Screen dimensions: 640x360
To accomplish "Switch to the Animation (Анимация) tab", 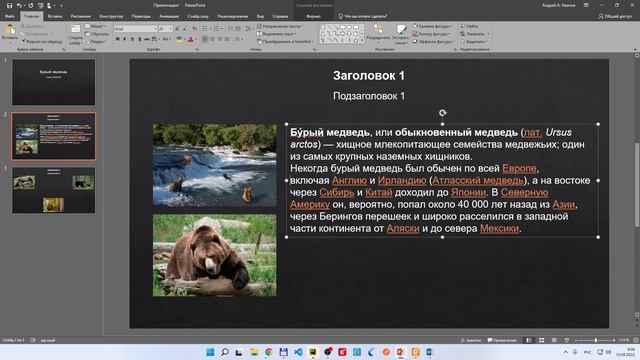I will point(169,16).
